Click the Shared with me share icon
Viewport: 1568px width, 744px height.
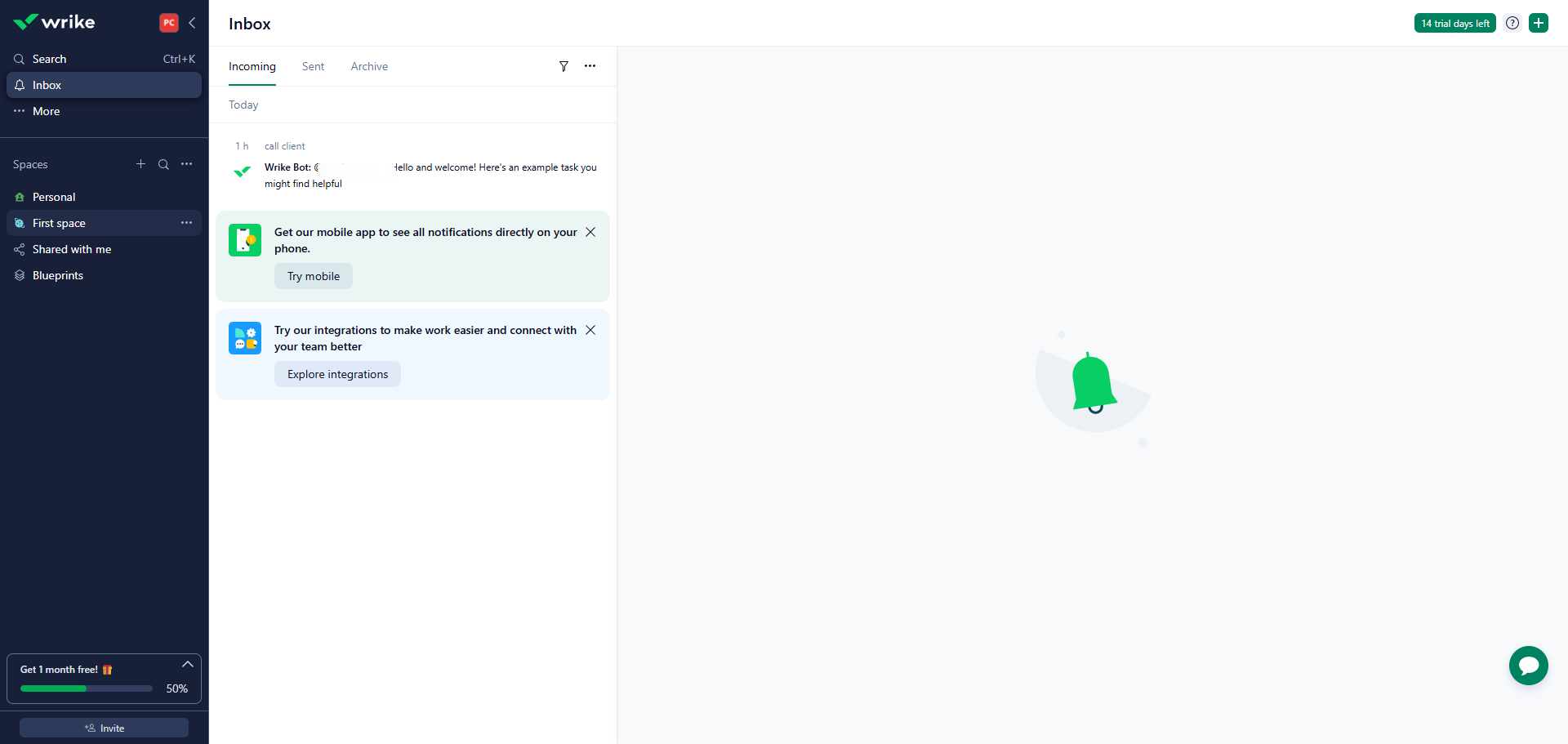20,249
